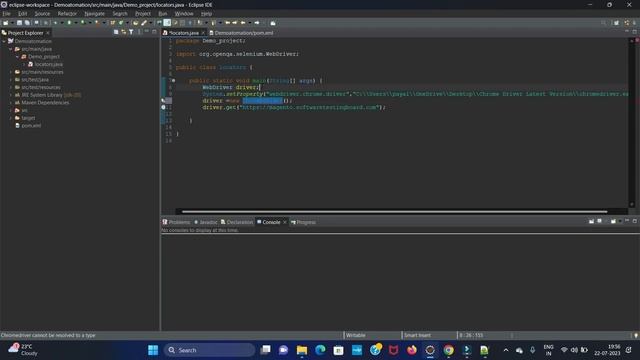Open Project Explorer view menu dots
Image resolution: width=640 pixels, height=360 pixels.
tap(140, 32)
